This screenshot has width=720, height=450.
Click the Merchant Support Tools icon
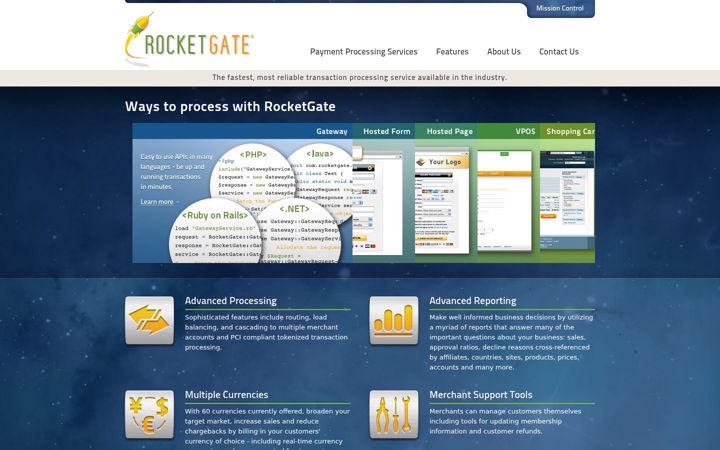pos(394,414)
